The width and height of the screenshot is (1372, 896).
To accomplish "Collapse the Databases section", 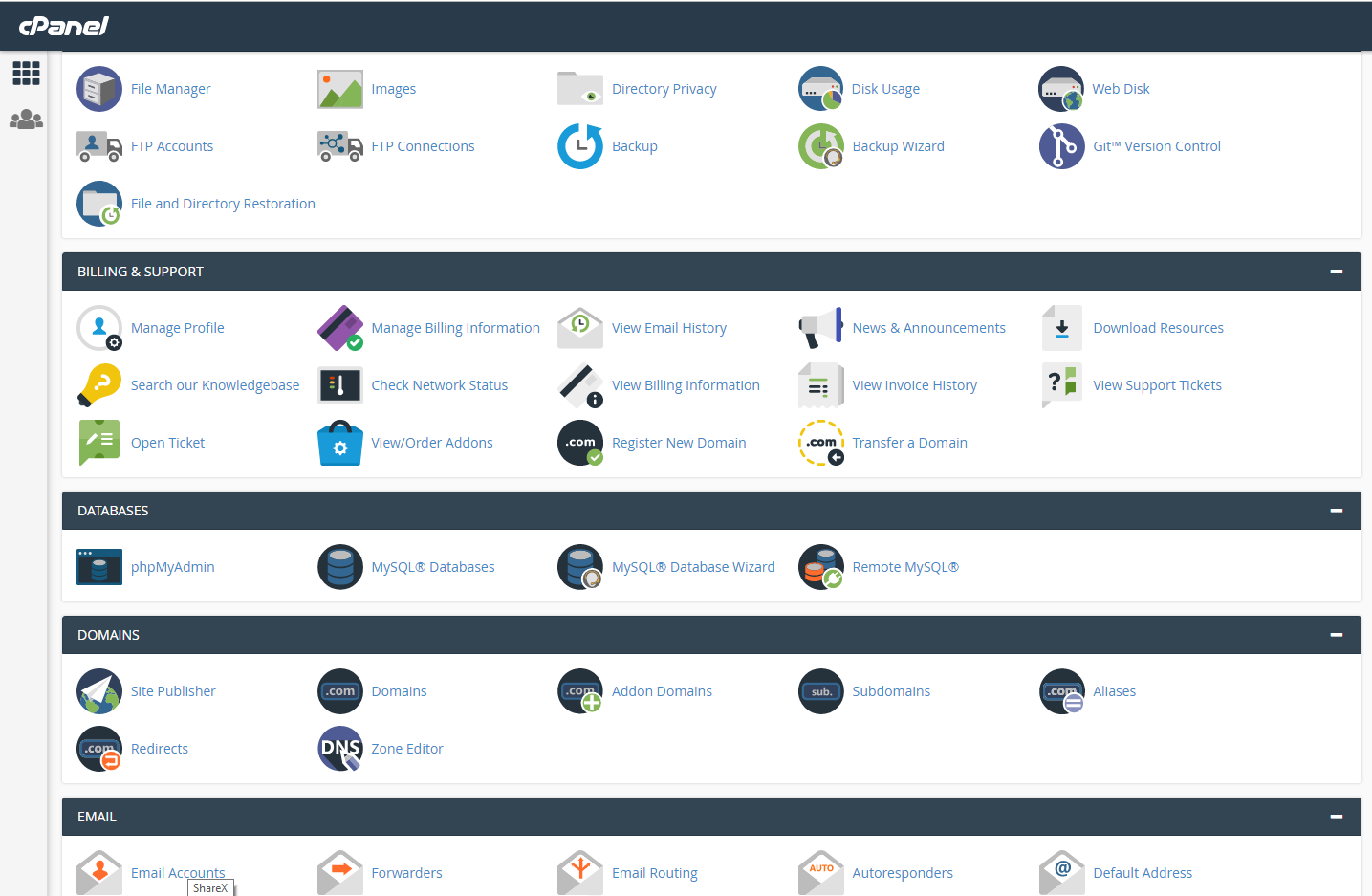I will 1336,511.
